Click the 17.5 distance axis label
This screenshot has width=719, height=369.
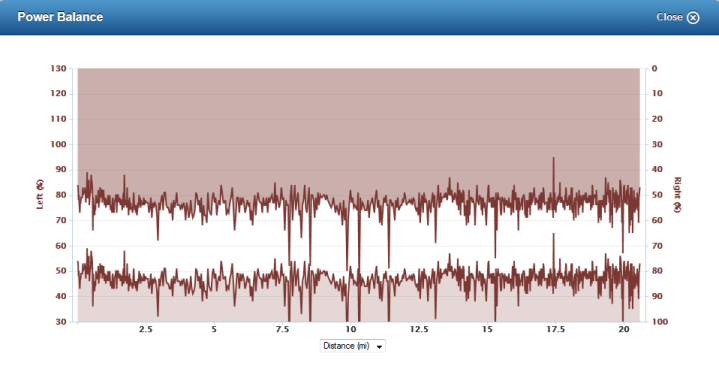555,329
